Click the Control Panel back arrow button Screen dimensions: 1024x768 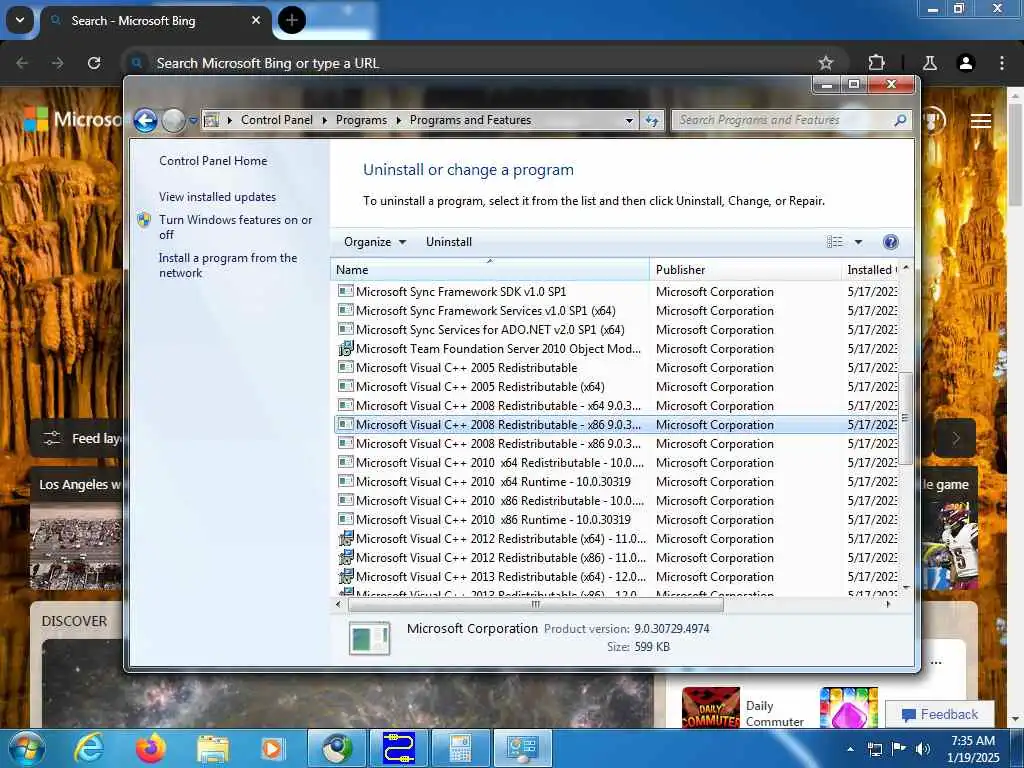145,121
